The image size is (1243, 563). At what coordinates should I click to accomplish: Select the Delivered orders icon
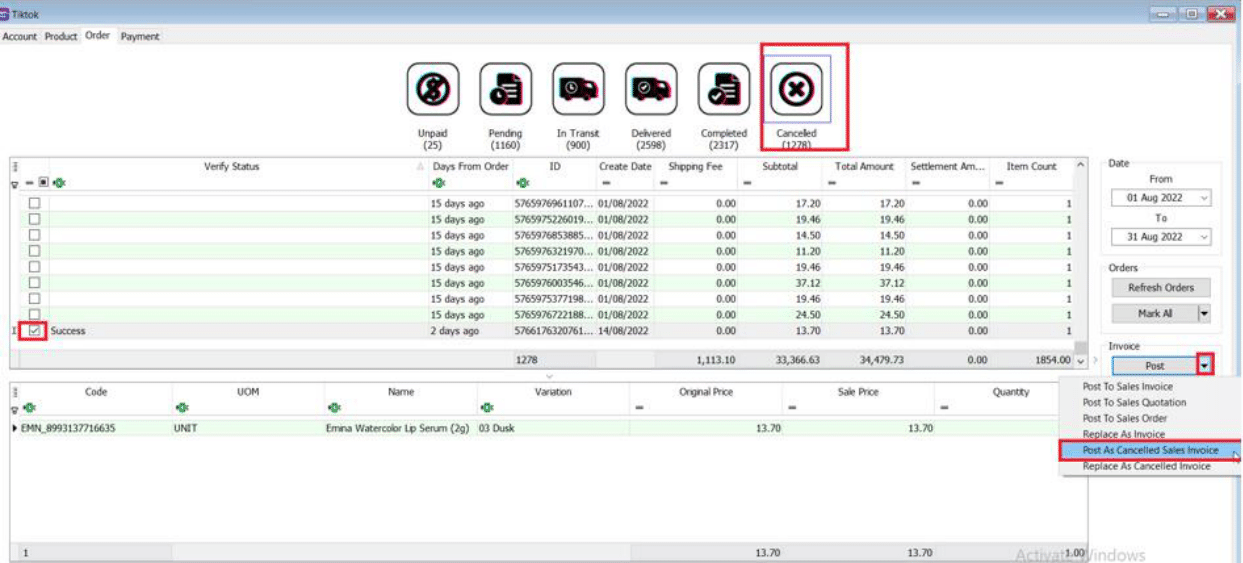click(x=651, y=89)
